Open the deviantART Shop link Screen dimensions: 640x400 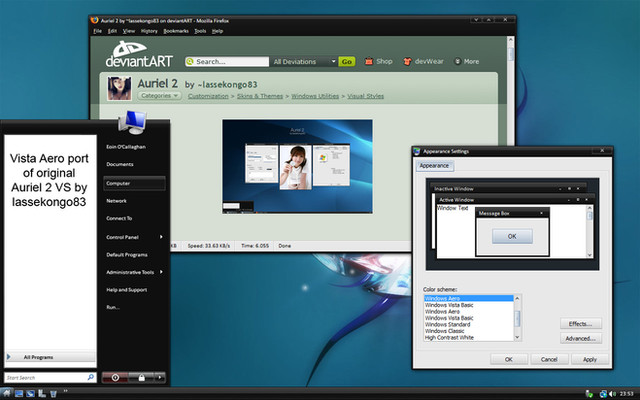point(378,61)
